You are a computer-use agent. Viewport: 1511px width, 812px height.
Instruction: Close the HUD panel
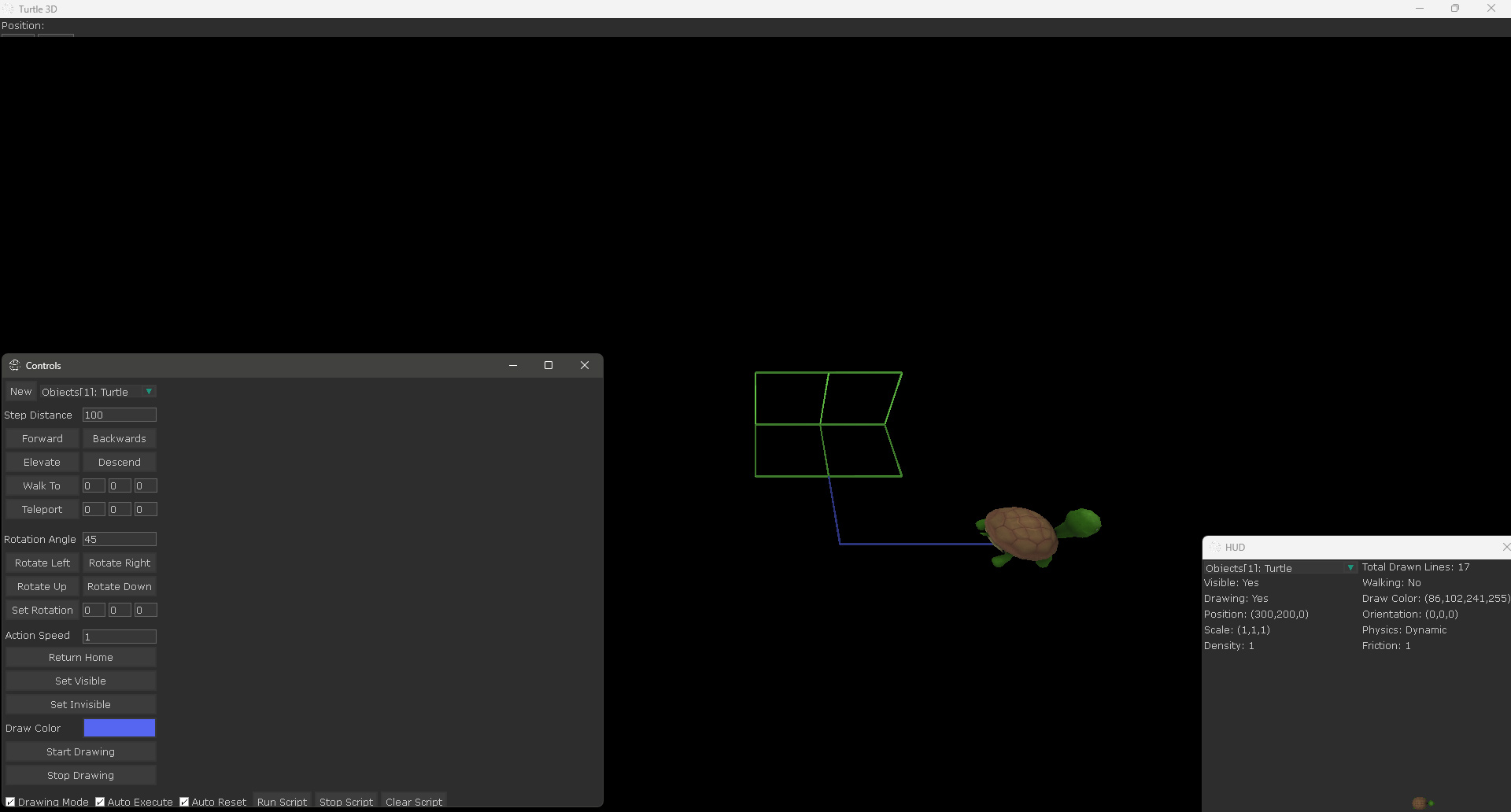click(1505, 547)
